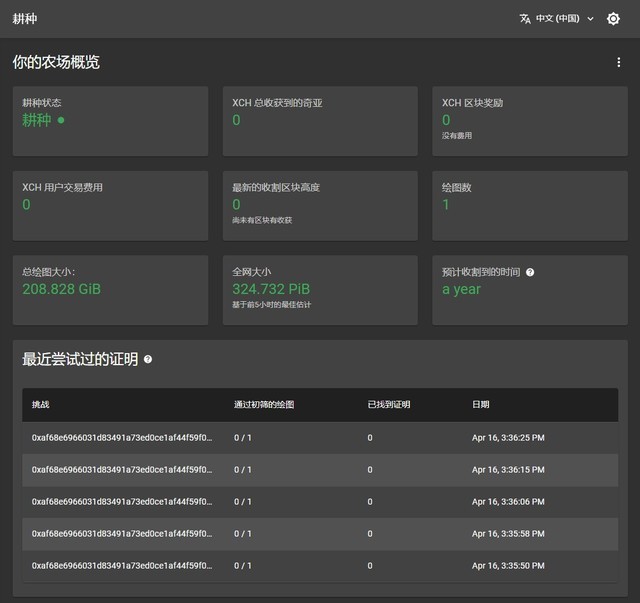640x603 pixels.
Task: Open the three-dot farm overview menu
Action: pyautogui.click(x=618, y=62)
